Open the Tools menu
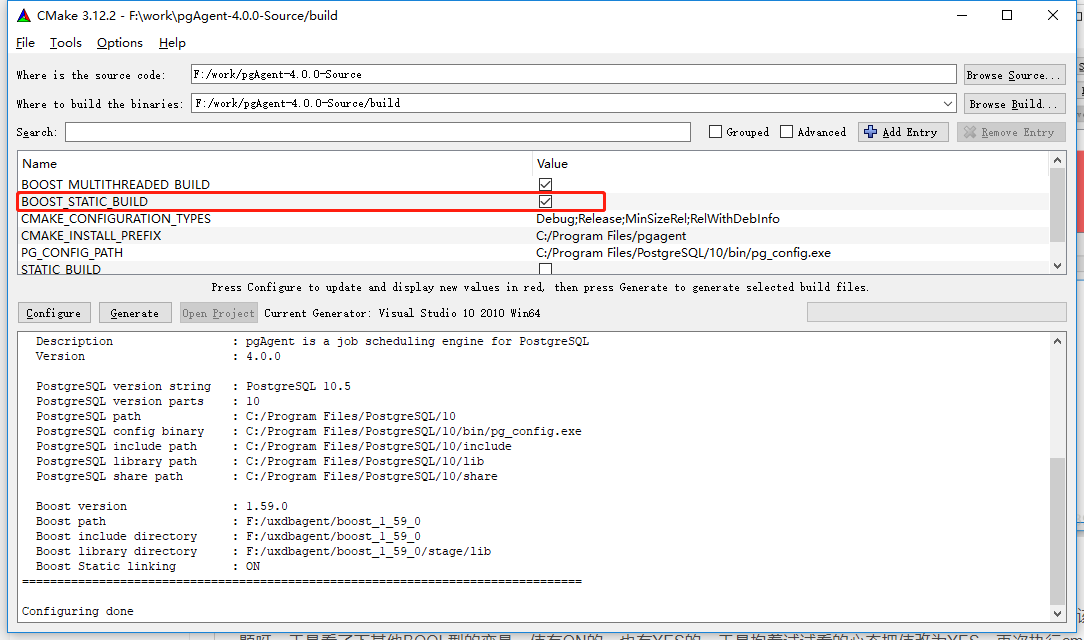This screenshot has height=640, width=1084. coord(66,43)
